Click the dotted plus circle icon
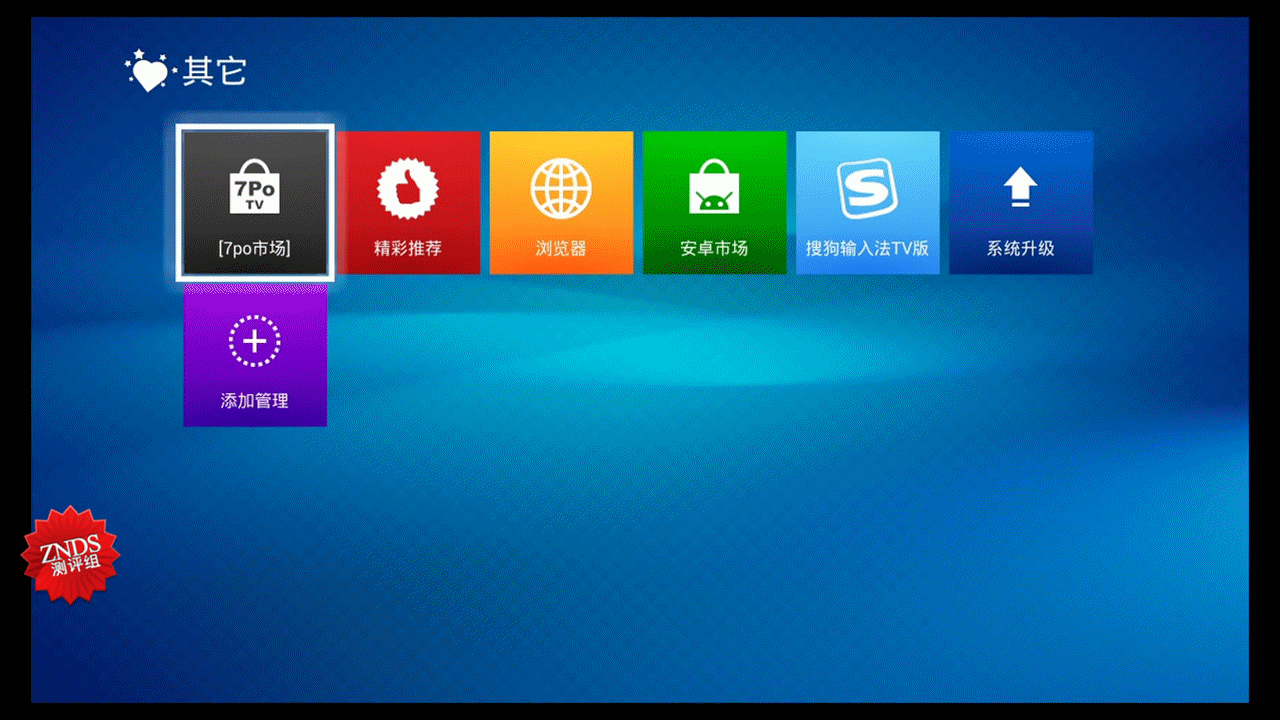 [x=255, y=341]
